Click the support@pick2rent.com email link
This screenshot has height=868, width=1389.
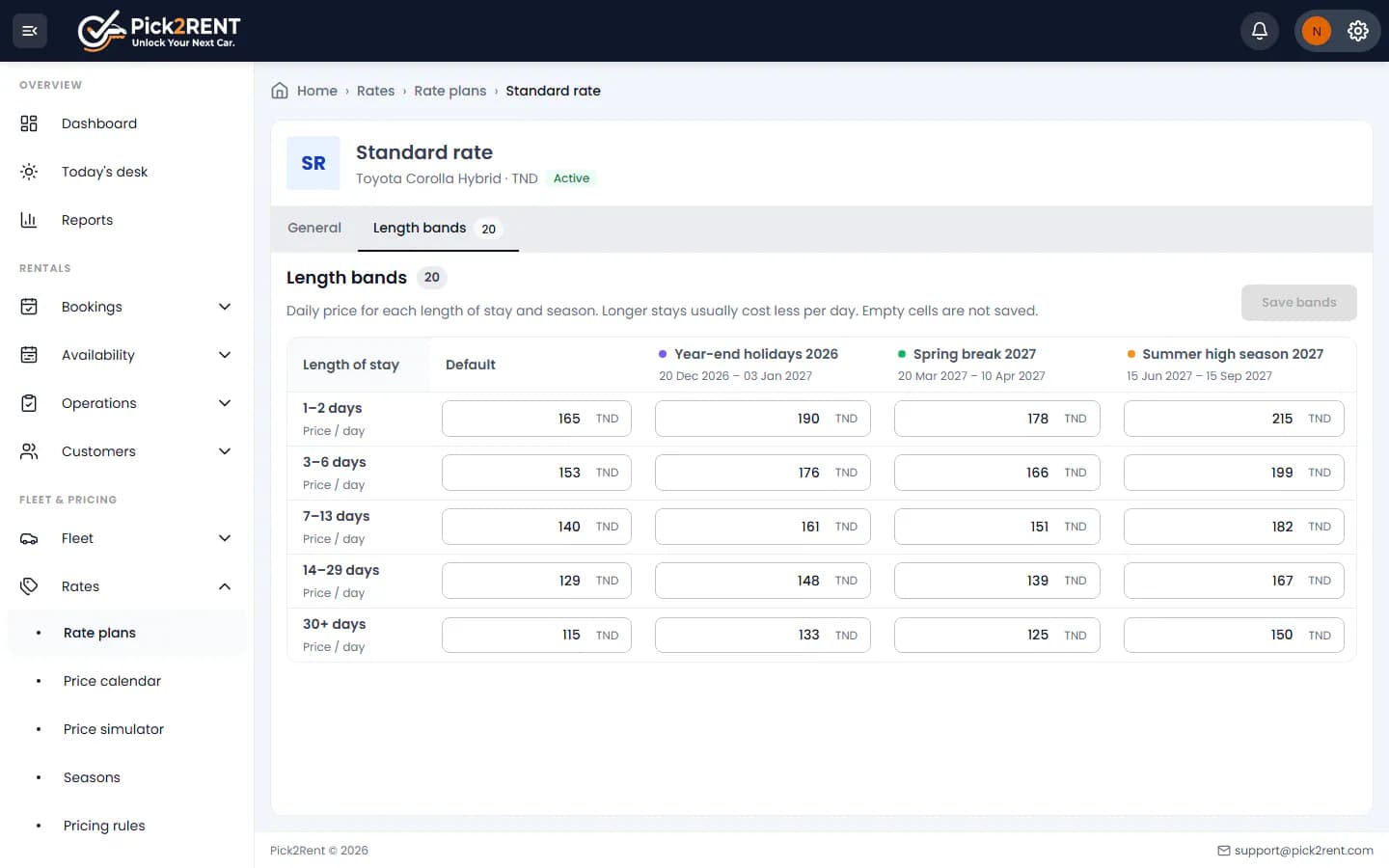click(x=1303, y=851)
